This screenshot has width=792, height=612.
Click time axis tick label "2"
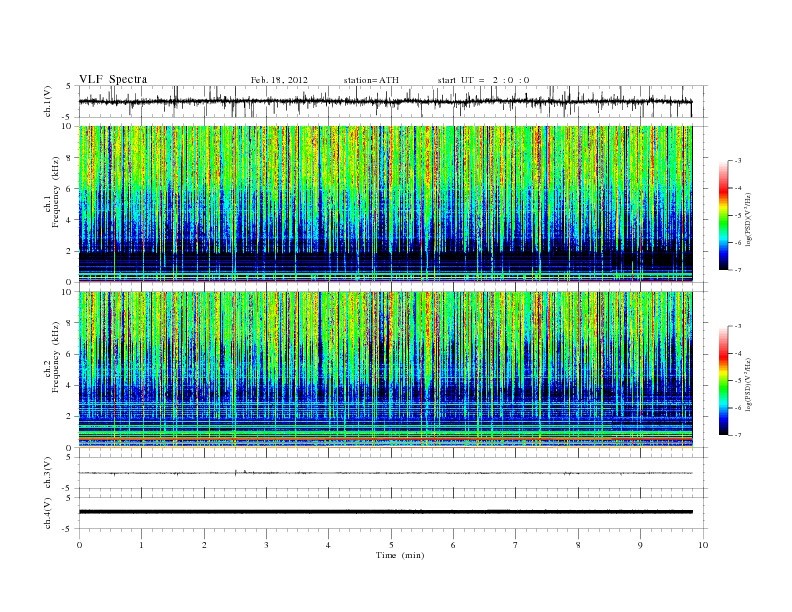[x=204, y=545]
